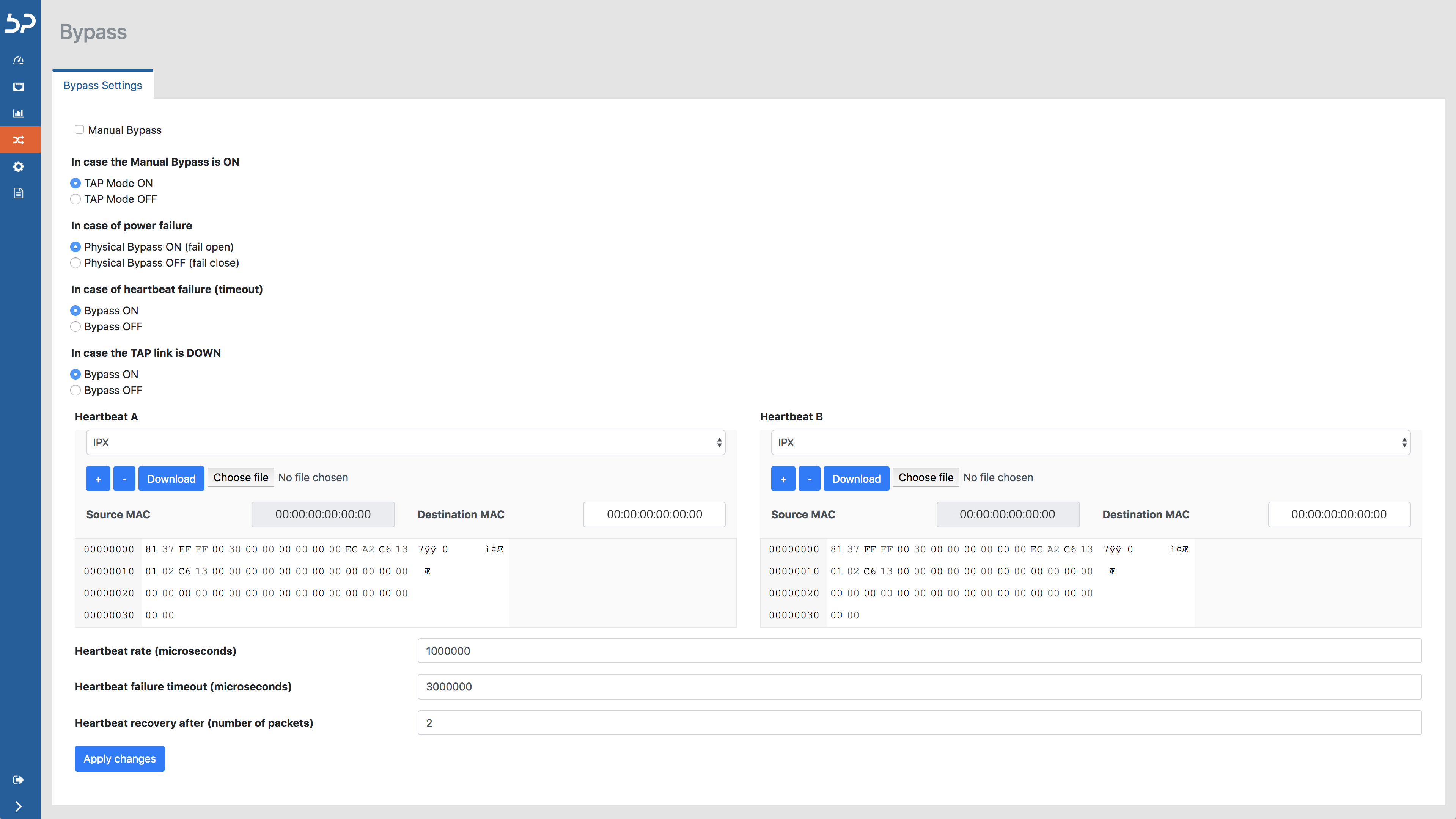Open the Heartbeat B protocol dropdown
The image size is (1456, 819).
pyautogui.click(x=1090, y=443)
